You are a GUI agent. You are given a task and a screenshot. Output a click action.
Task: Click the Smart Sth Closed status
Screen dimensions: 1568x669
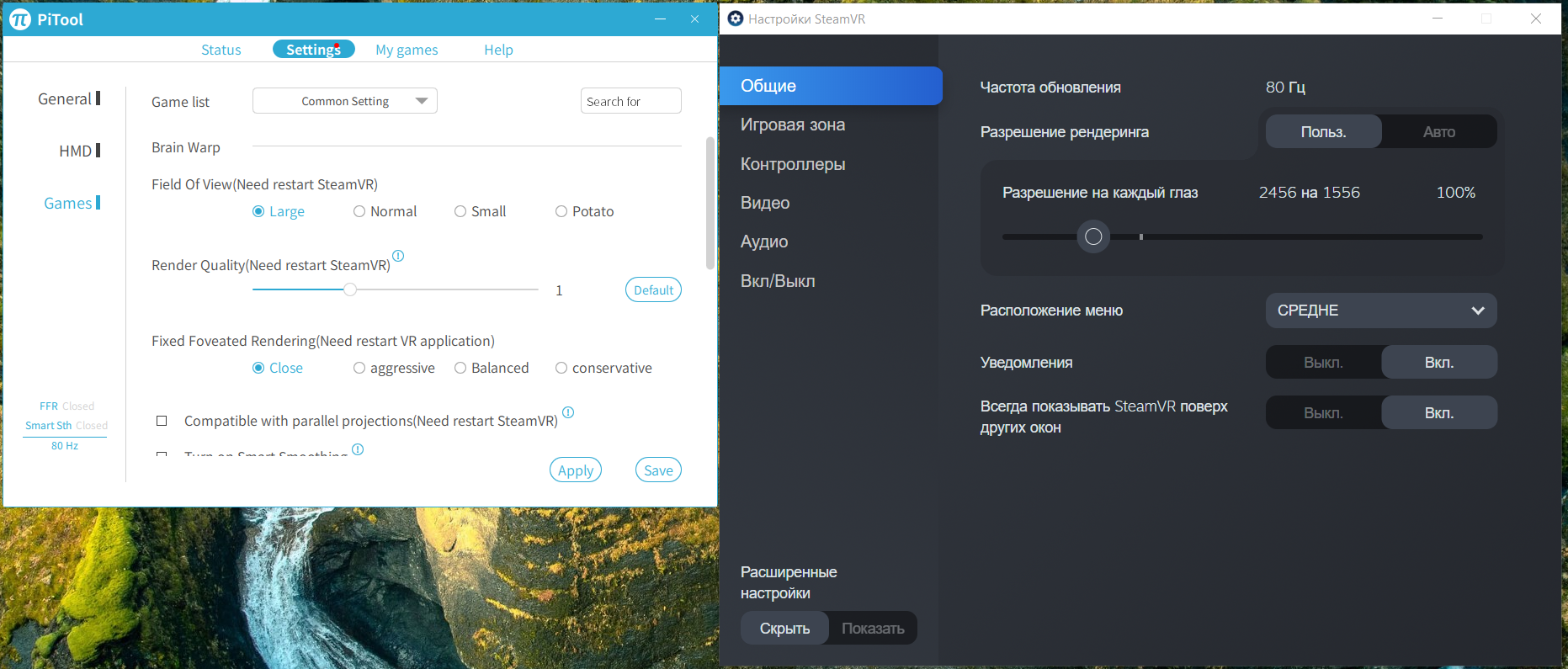tap(66, 425)
